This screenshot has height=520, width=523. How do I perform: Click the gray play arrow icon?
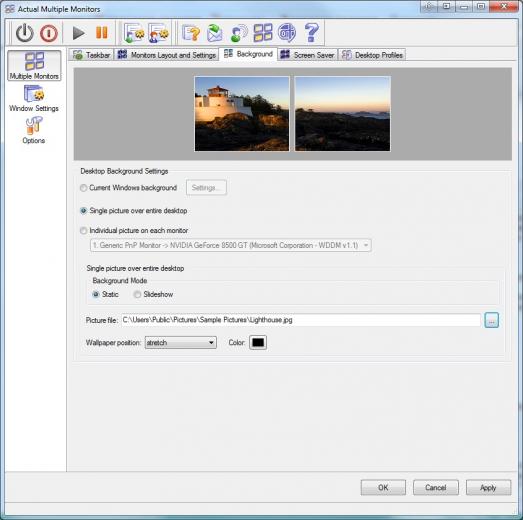pos(78,33)
